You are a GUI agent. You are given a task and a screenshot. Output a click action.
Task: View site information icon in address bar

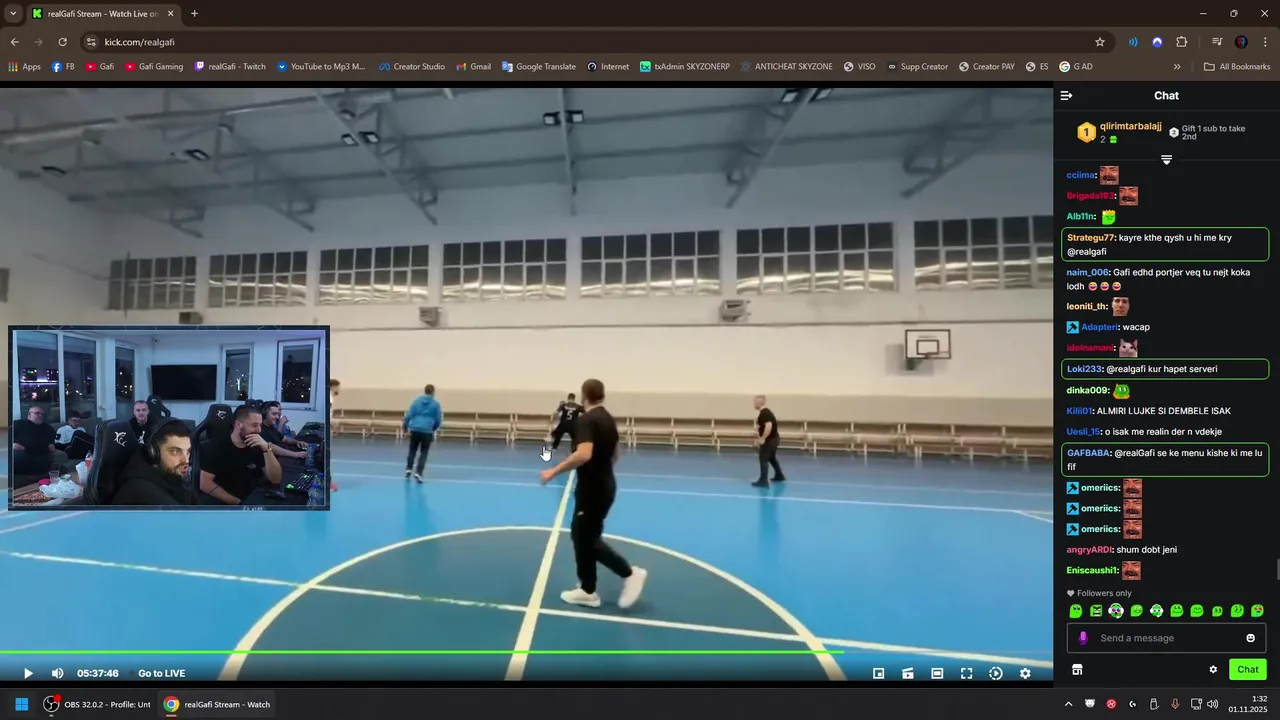click(x=91, y=42)
